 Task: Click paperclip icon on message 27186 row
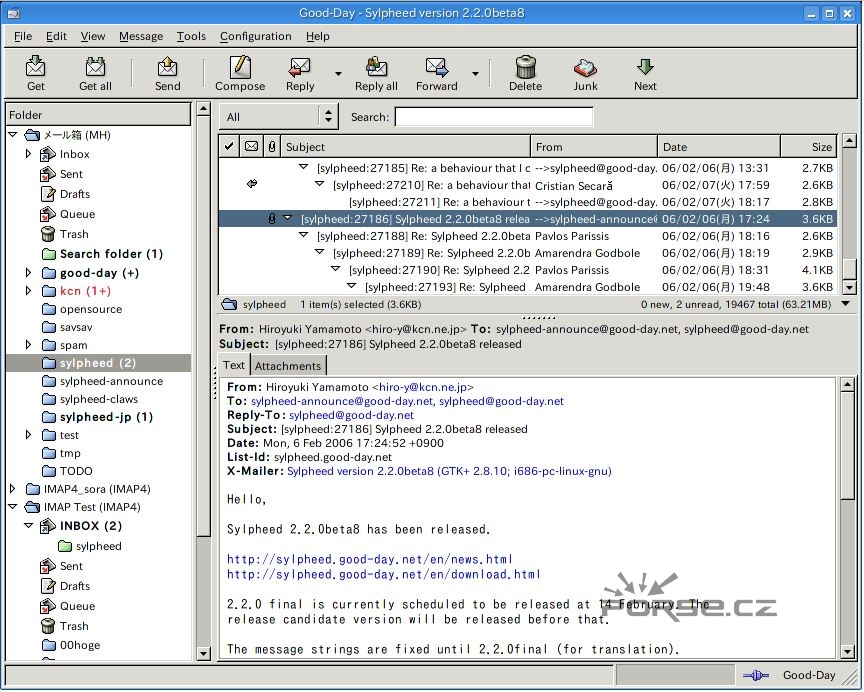coord(272,219)
